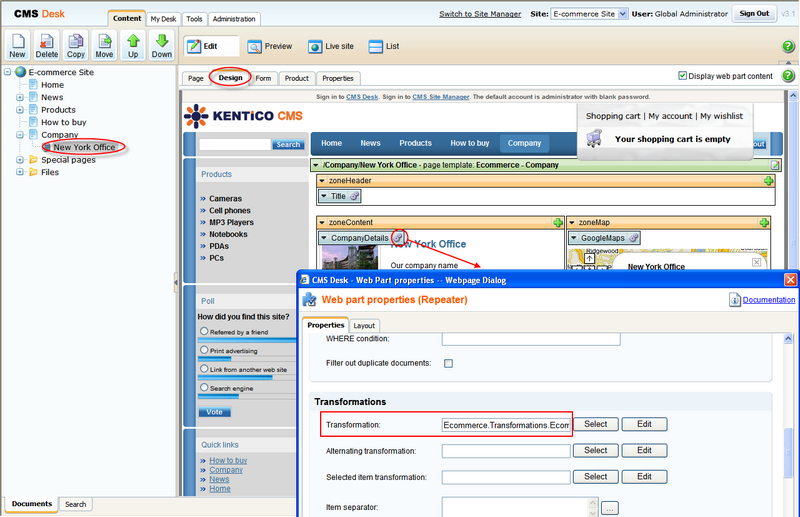Expand the News tree node
The height and width of the screenshot is (517, 800).
point(20,97)
